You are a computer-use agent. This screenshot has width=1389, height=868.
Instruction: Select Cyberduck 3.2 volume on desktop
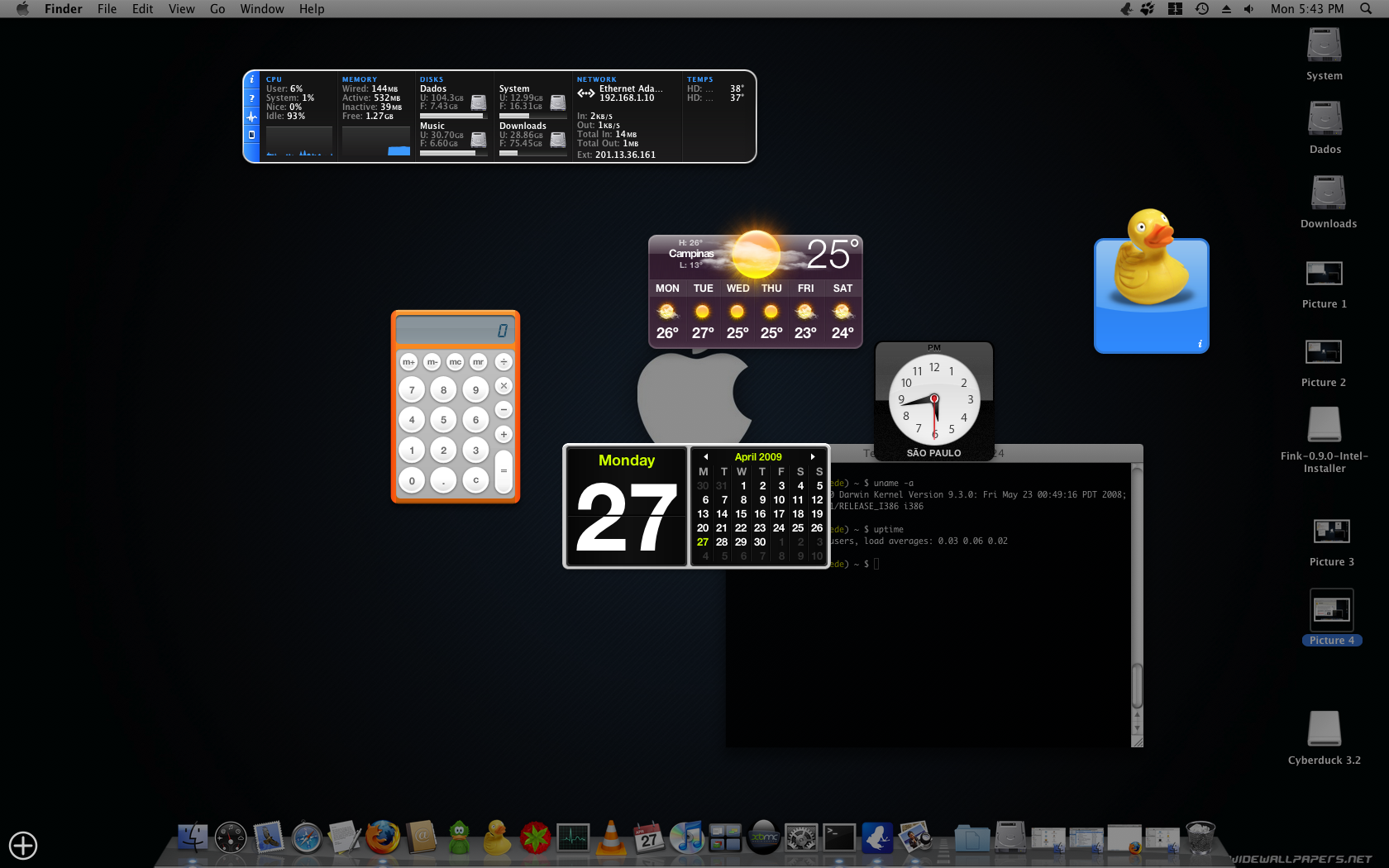coord(1325,738)
